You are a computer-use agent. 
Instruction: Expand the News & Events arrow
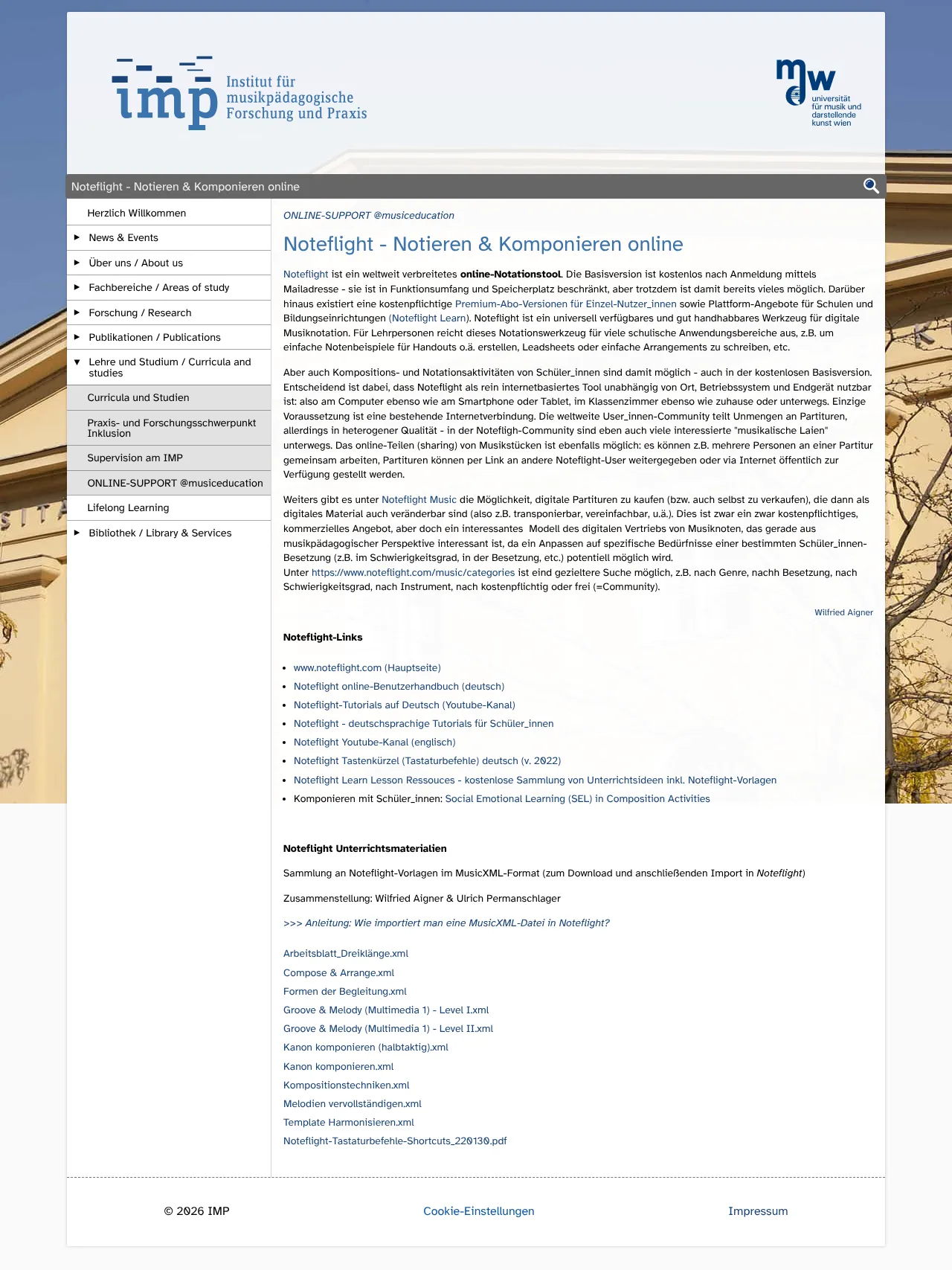[77, 237]
